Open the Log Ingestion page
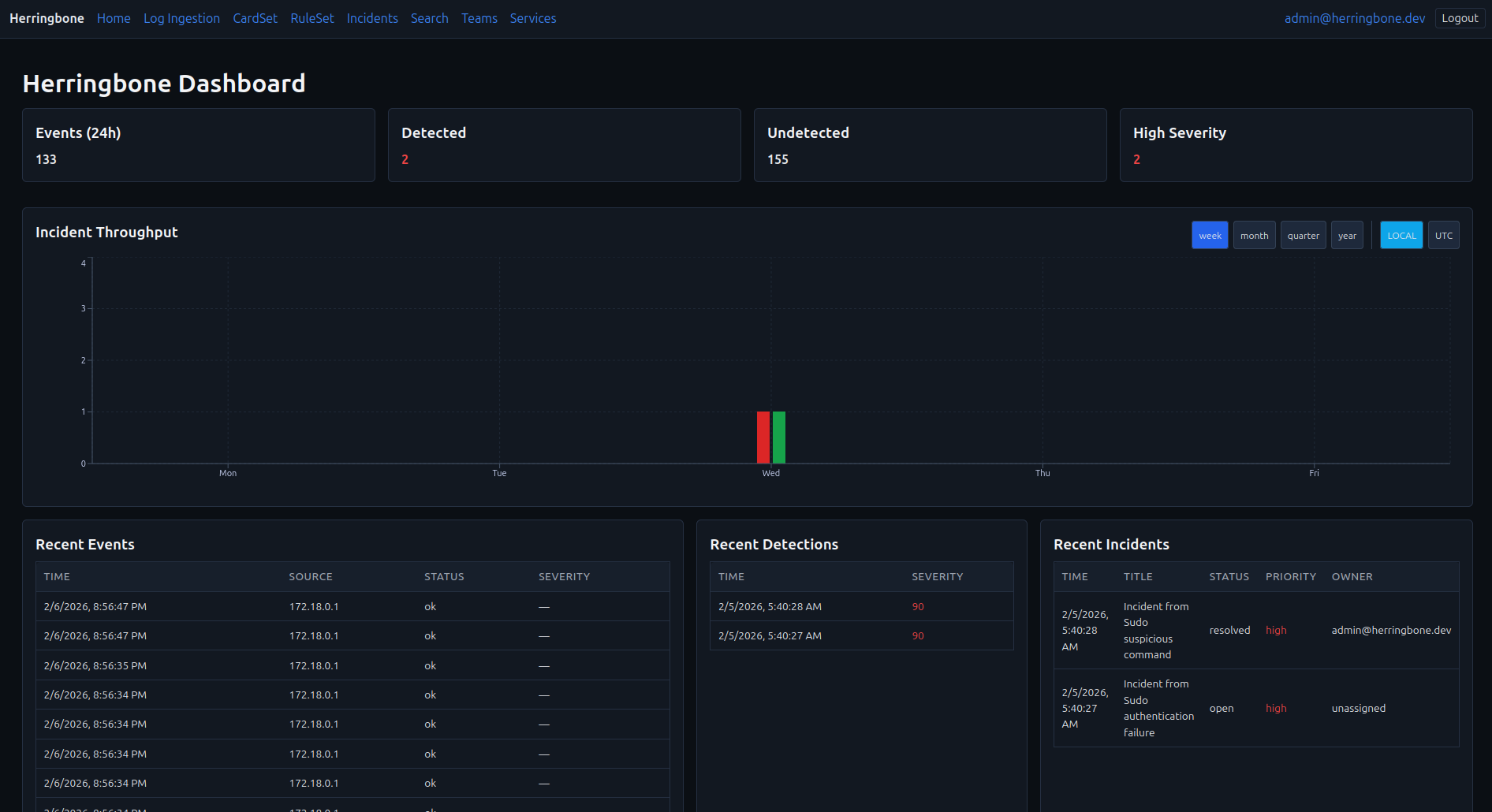This screenshot has width=1492, height=812. (181, 18)
